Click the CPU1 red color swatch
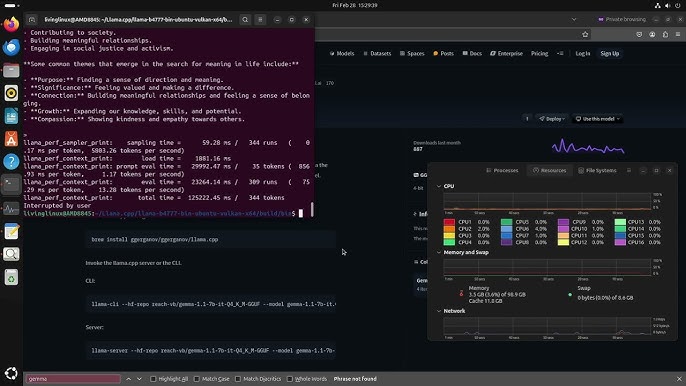Screen dimensions: 686x386 tap(449, 222)
